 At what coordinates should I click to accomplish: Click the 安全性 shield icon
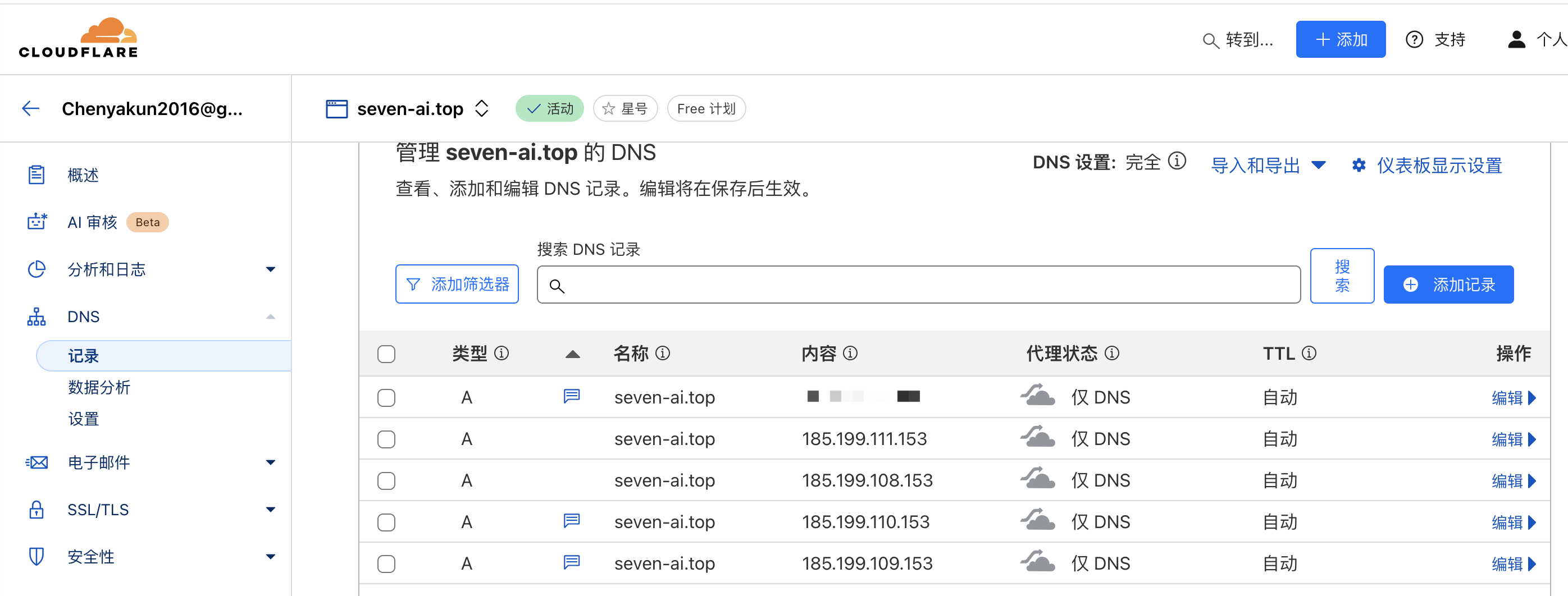pos(37,556)
